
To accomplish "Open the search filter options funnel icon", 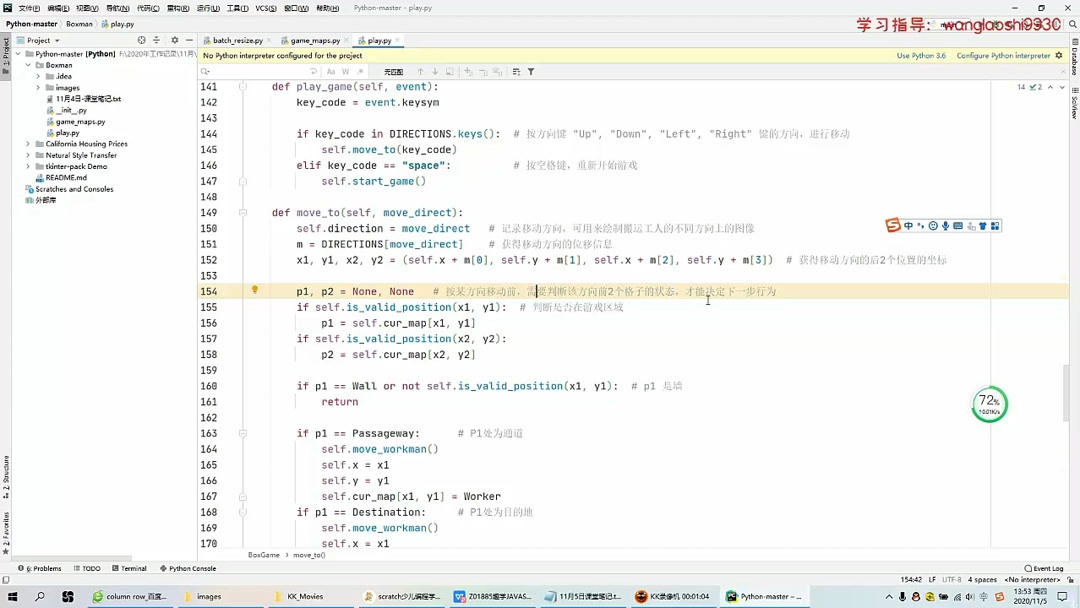I will coord(531,71).
